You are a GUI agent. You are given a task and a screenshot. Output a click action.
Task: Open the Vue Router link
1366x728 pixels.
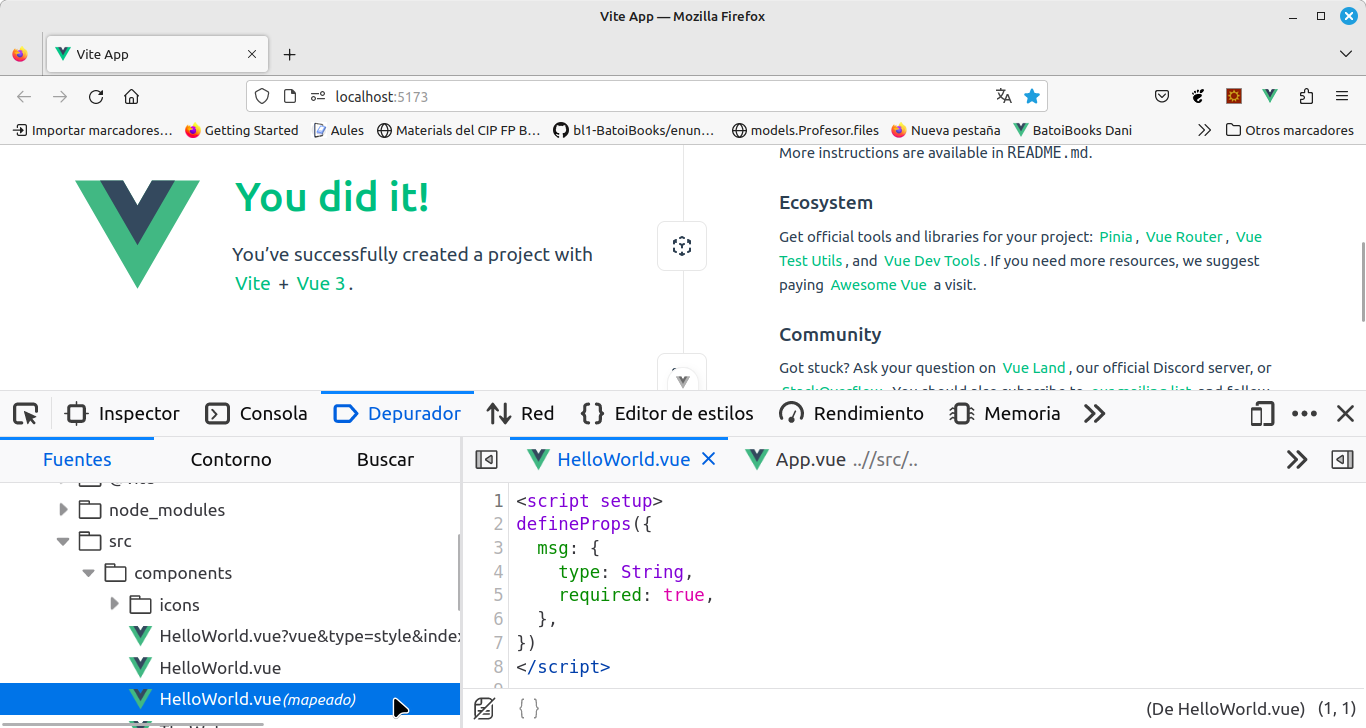coord(1184,237)
